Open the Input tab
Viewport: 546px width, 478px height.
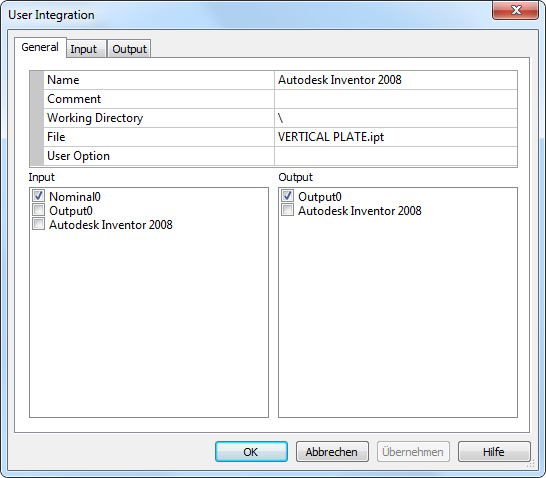(x=86, y=49)
